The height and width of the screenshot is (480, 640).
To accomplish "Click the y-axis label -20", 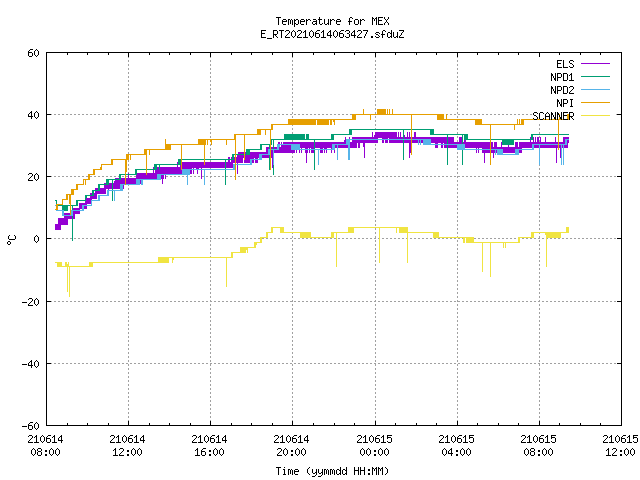I will (31, 302).
